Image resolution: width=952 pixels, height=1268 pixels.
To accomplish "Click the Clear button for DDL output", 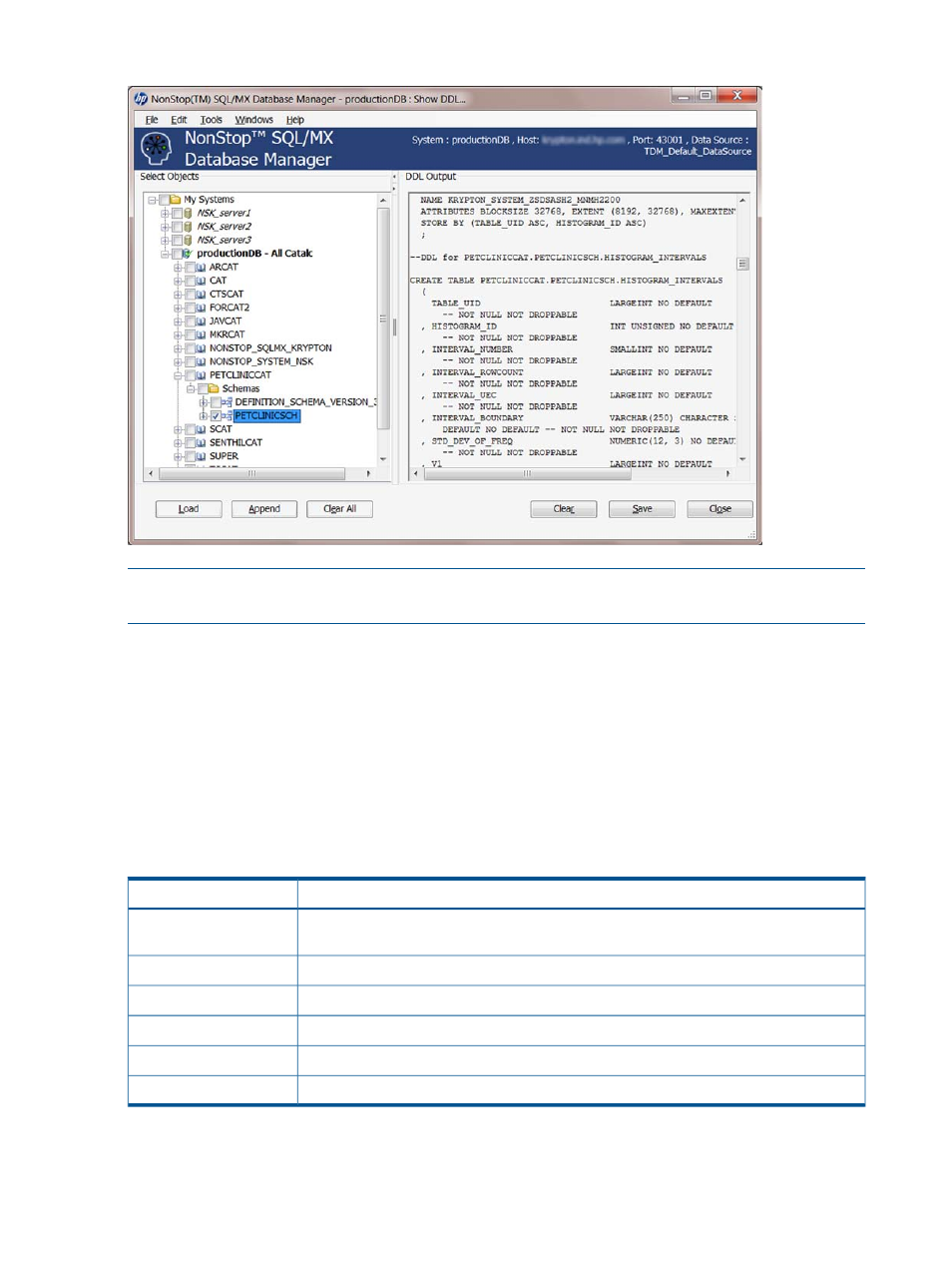I will [564, 509].
